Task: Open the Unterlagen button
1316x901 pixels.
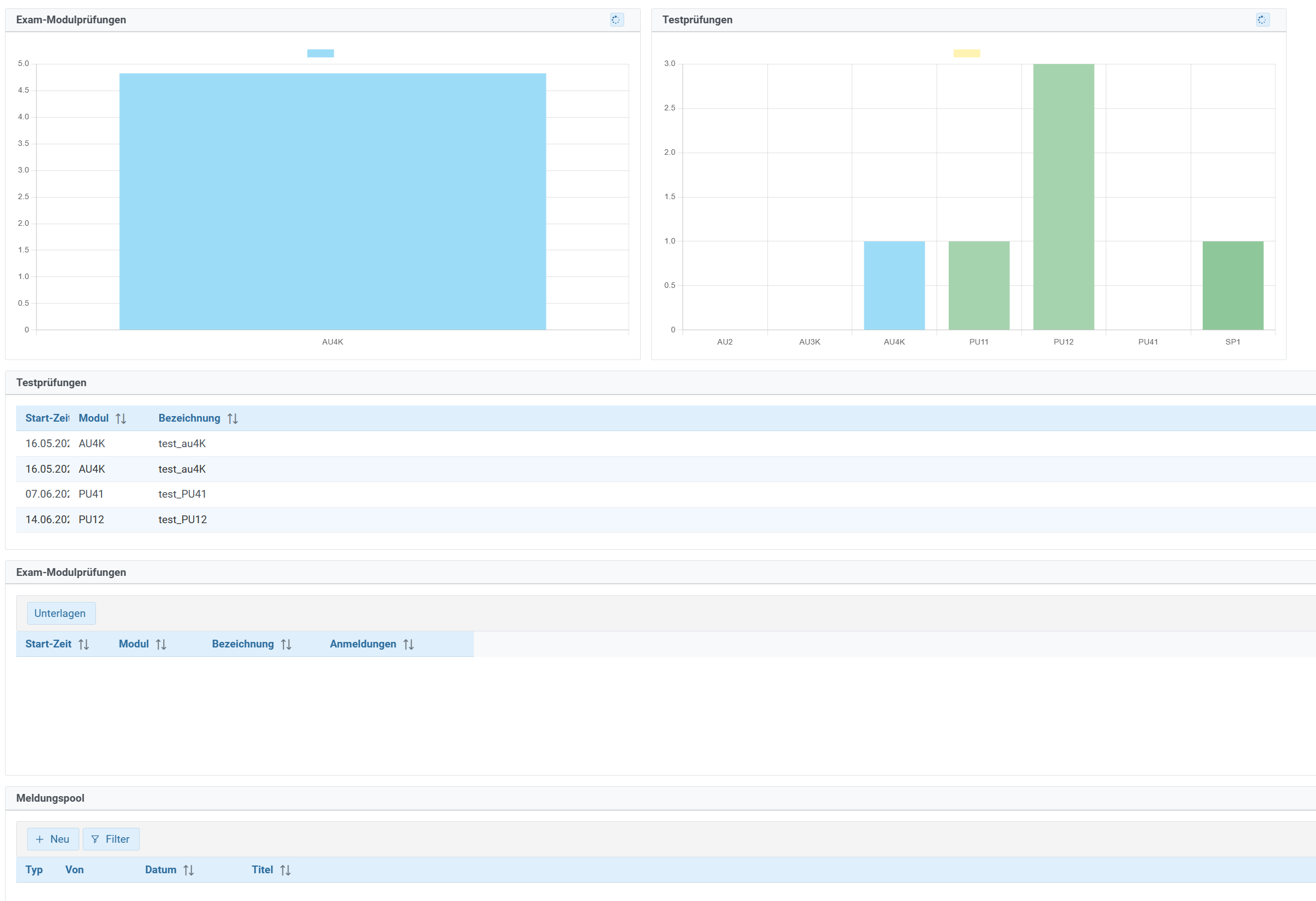Action: click(x=61, y=613)
